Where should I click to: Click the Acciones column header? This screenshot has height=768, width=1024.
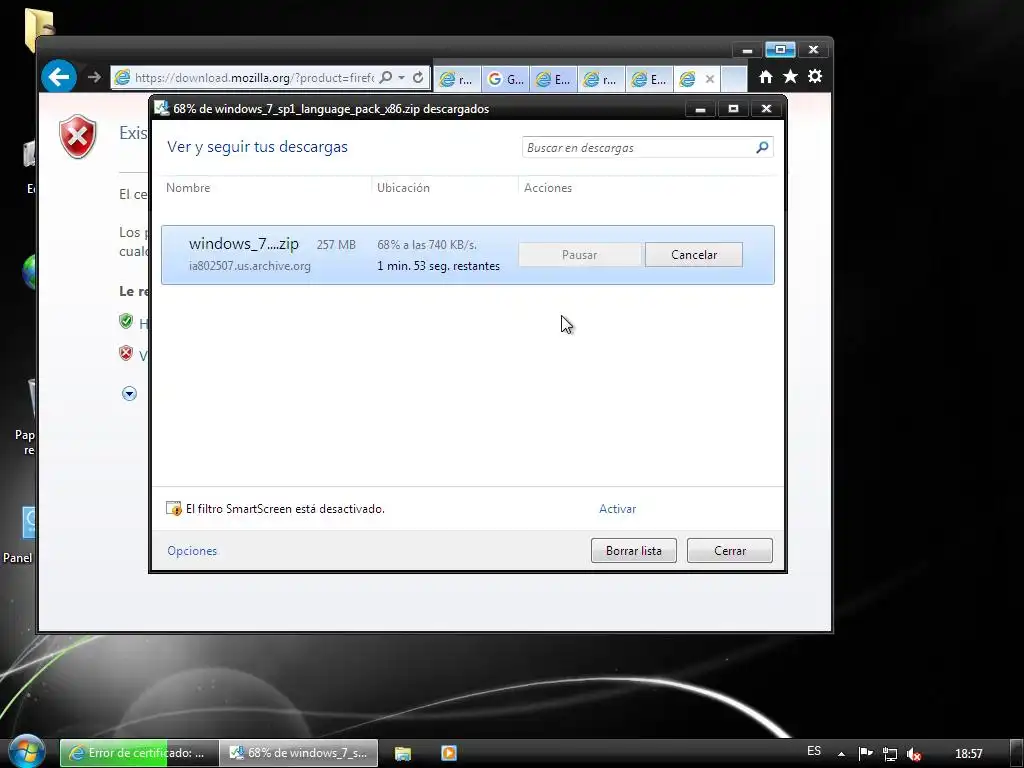pos(548,187)
